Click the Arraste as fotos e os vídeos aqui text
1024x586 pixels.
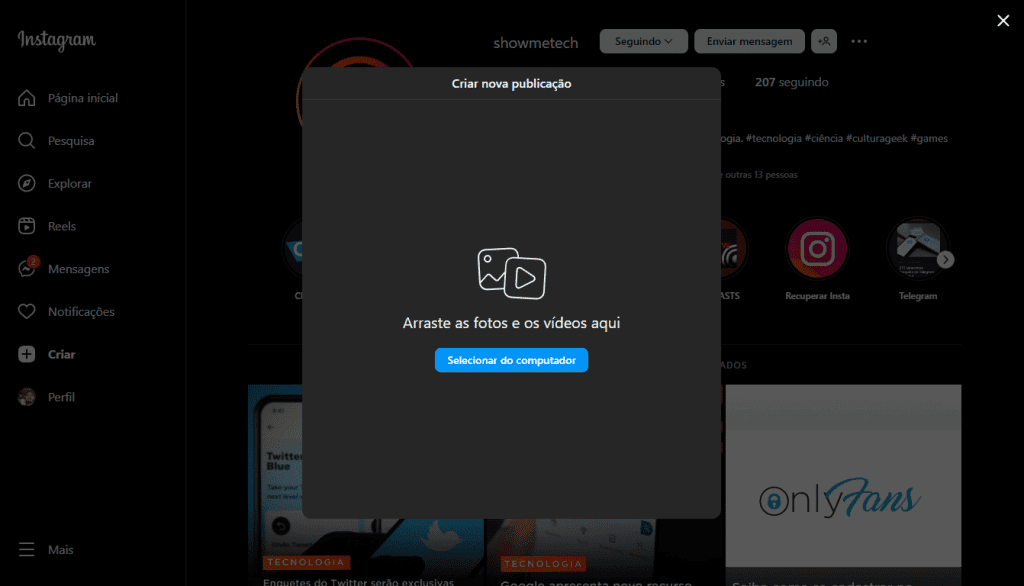[x=511, y=323]
